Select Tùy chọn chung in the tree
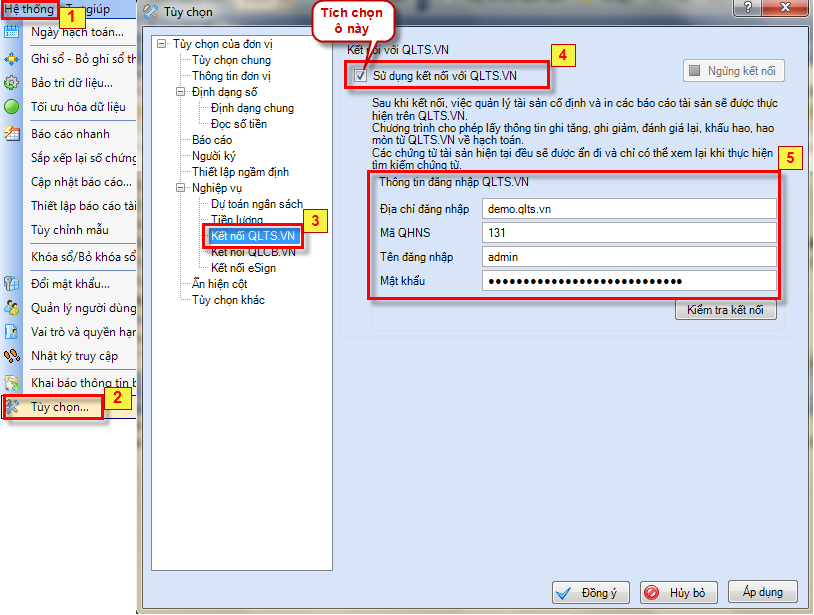This screenshot has width=814, height=615. [x=232, y=60]
